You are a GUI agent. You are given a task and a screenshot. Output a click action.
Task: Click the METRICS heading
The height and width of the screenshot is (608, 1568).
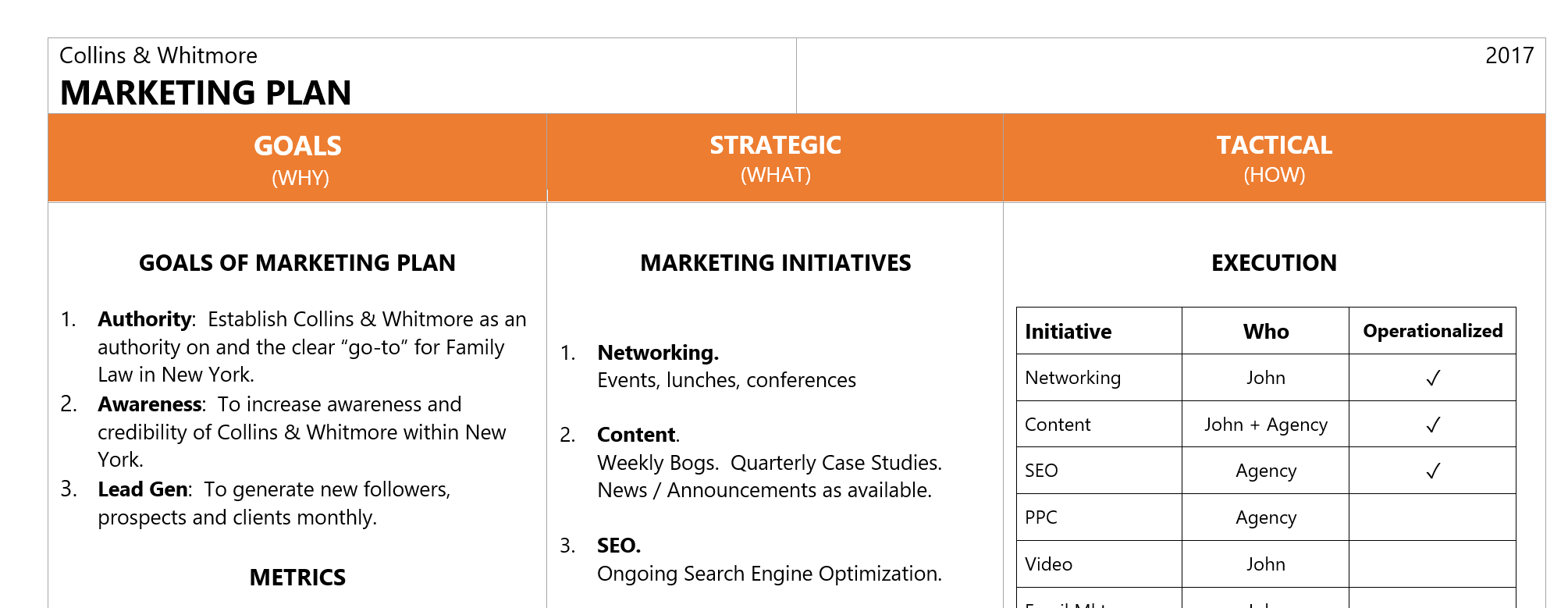[297, 578]
